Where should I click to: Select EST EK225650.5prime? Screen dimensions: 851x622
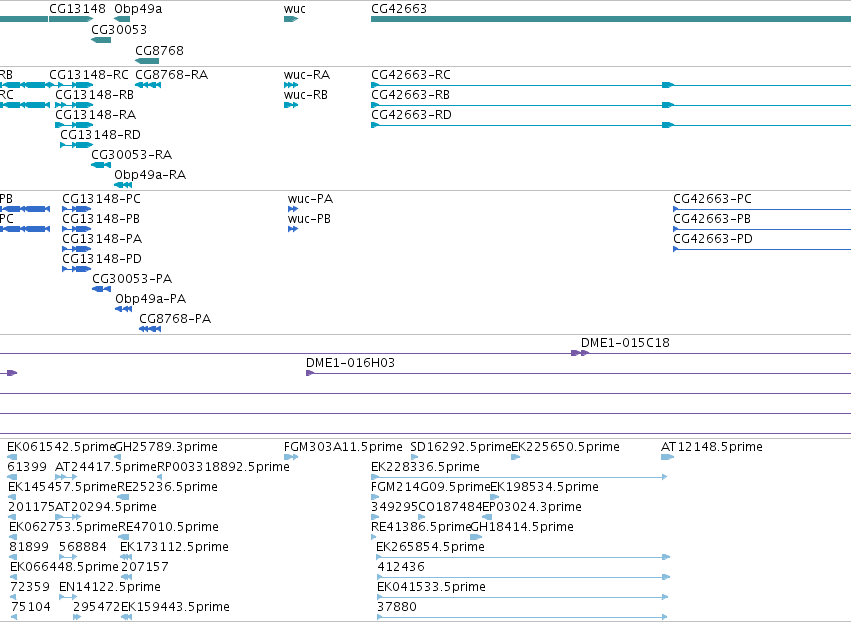click(566, 447)
